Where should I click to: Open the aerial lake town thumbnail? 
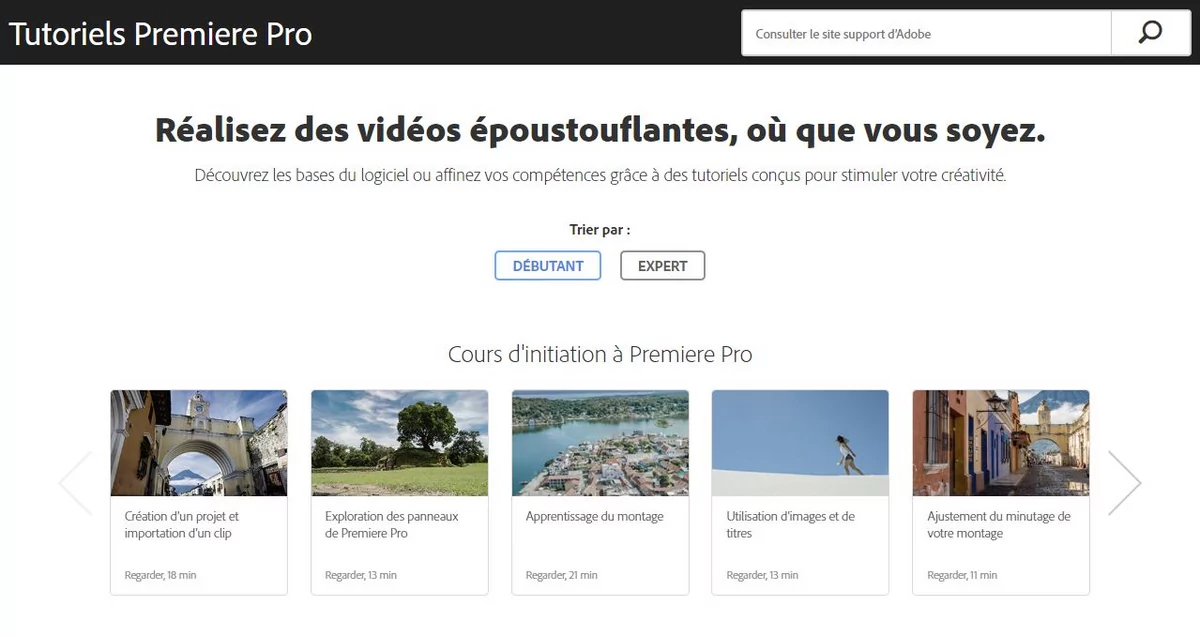600,443
